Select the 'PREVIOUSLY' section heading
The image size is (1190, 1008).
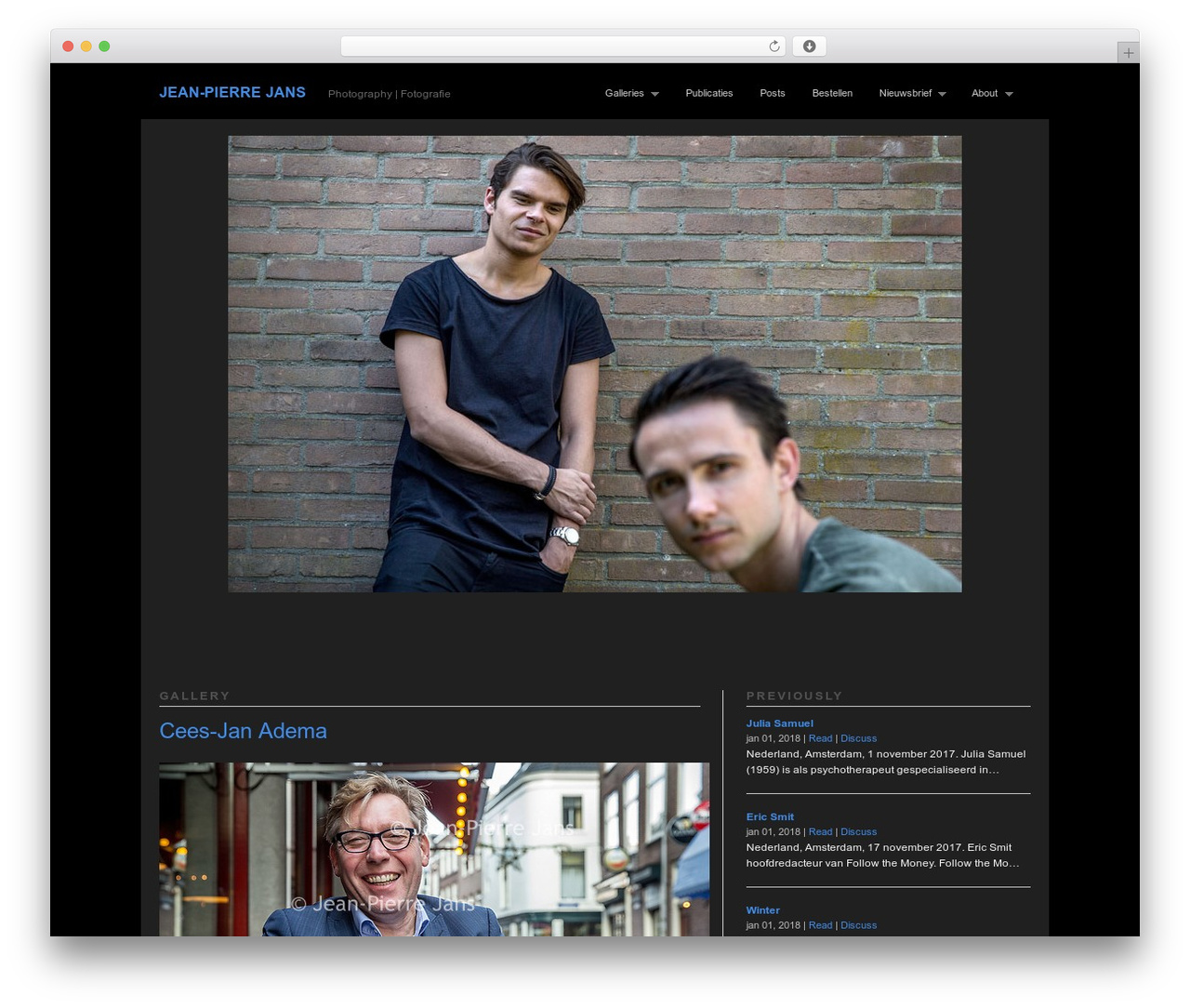point(794,696)
